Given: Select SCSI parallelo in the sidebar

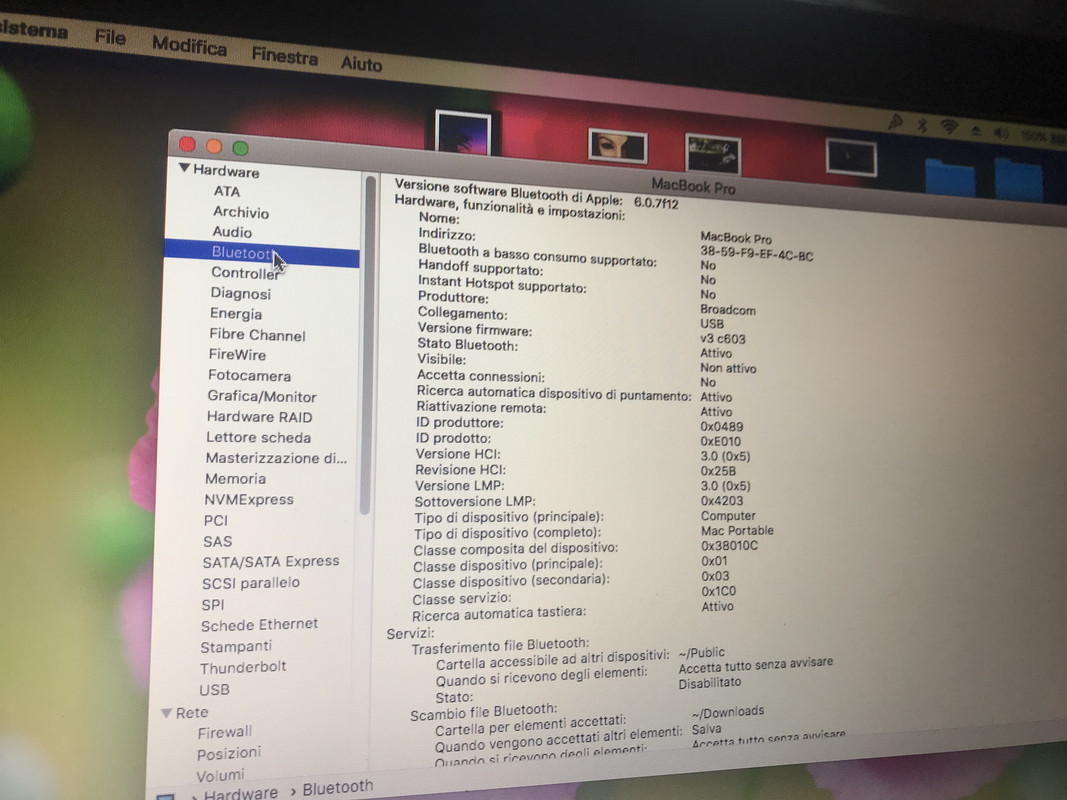Looking at the screenshot, I should [x=251, y=583].
